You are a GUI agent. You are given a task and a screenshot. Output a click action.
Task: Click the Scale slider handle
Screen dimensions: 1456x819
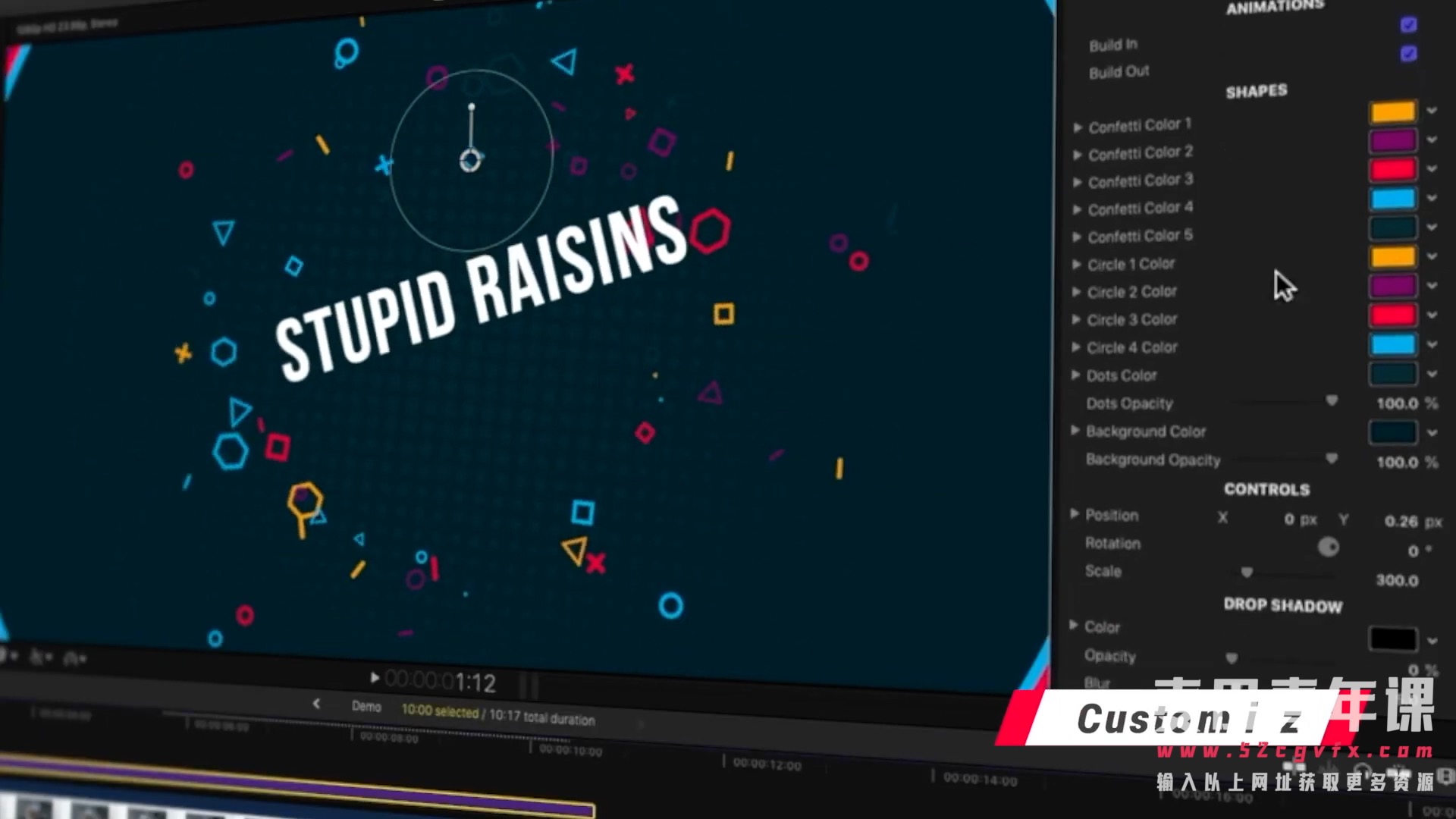[1247, 572]
